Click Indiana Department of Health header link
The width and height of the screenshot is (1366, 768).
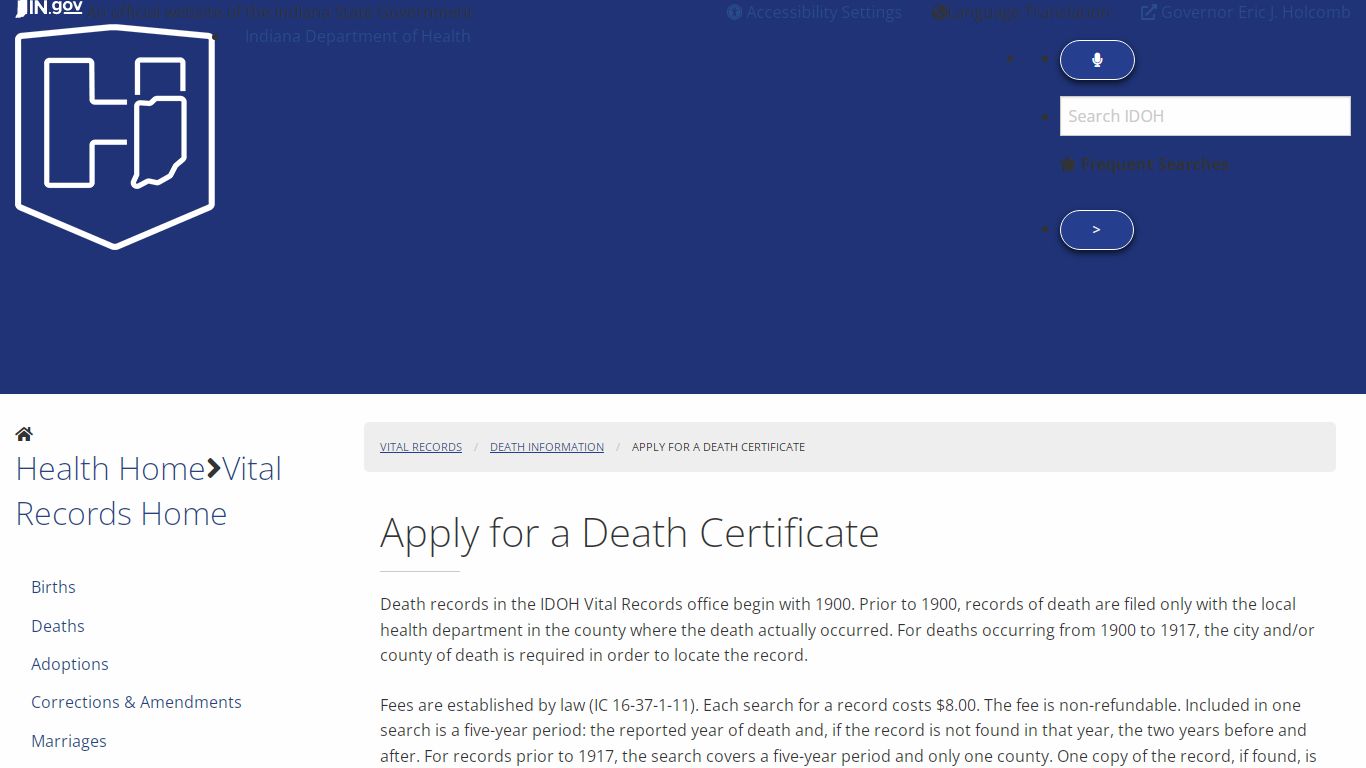[357, 36]
